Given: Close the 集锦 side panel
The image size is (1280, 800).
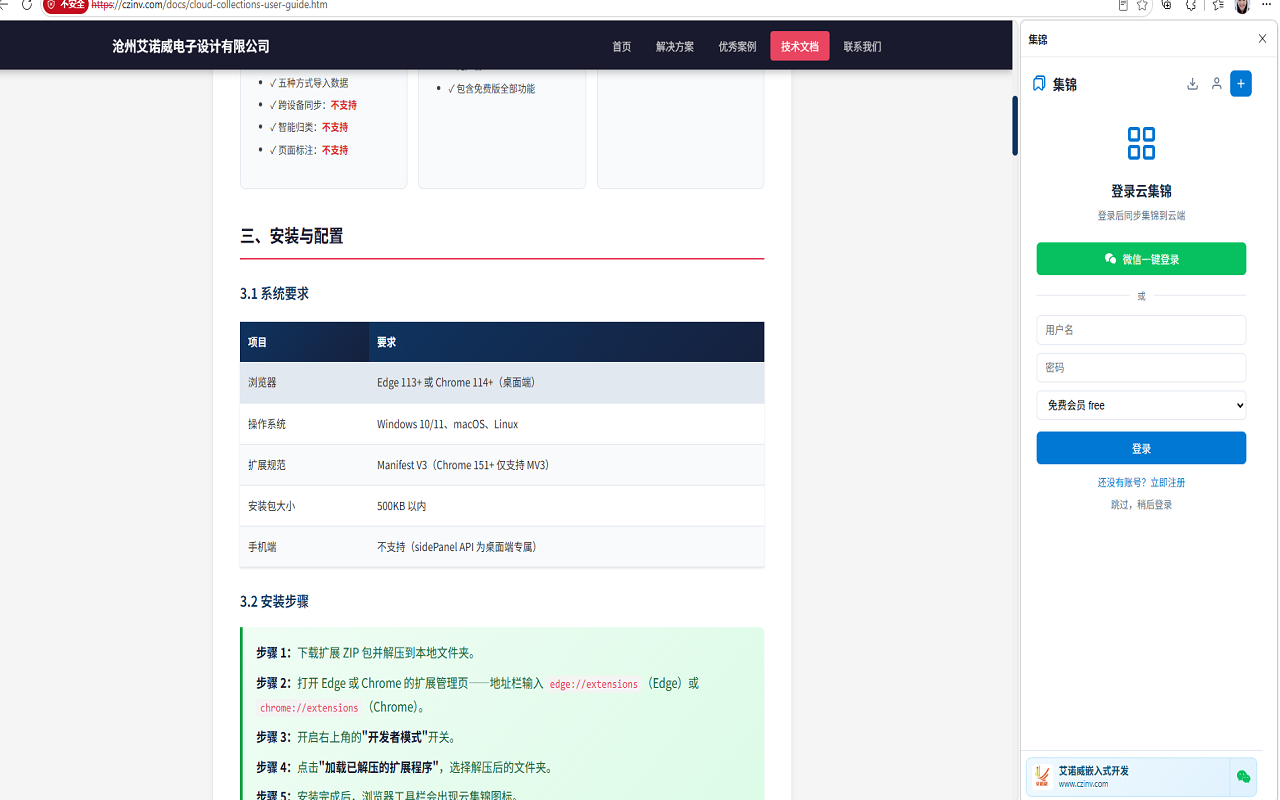Looking at the screenshot, I should (x=1262, y=39).
